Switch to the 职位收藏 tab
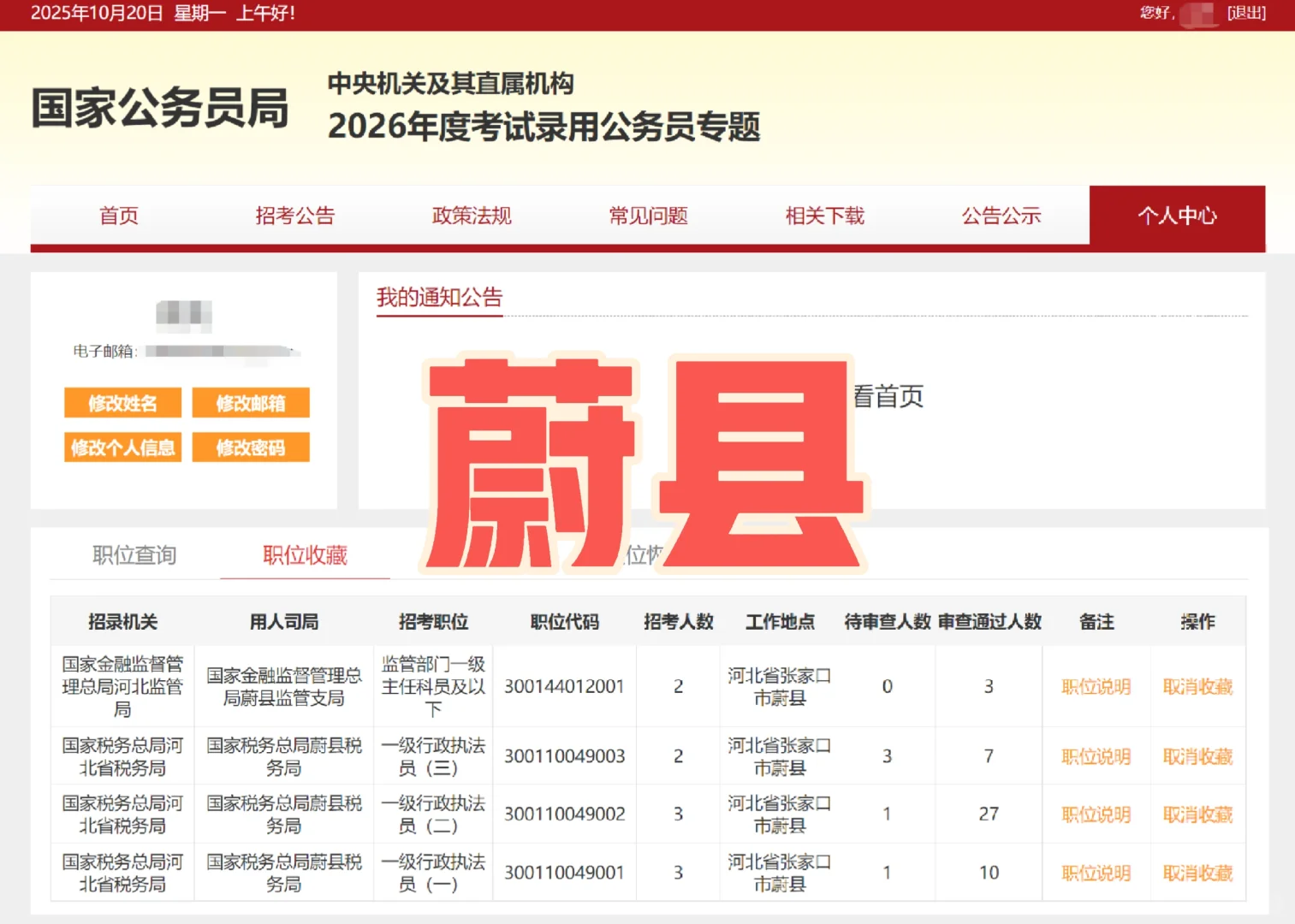The image size is (1295, 924). point(305,555)
